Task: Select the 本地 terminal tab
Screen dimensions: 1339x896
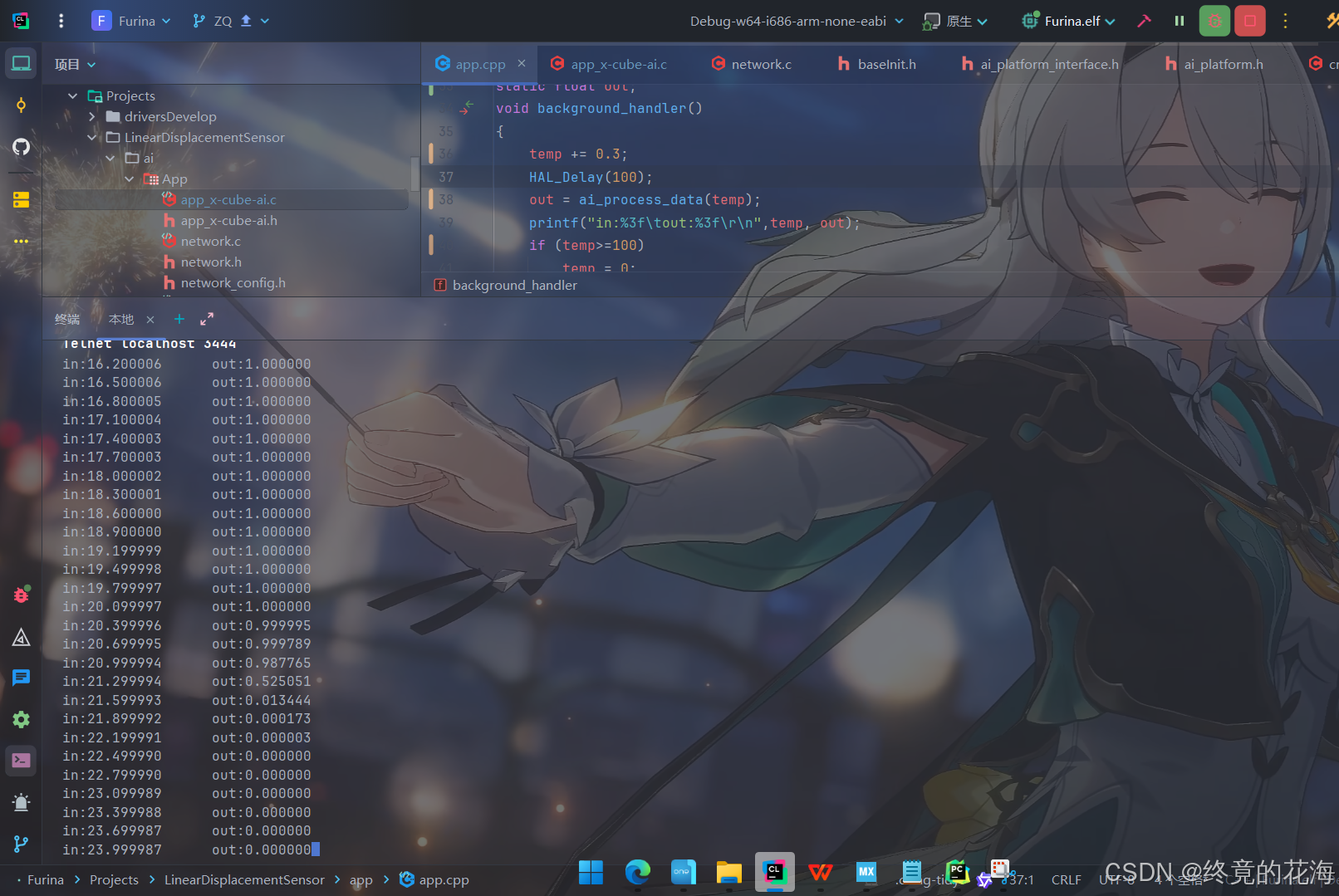Action: [x=121, y=319]
